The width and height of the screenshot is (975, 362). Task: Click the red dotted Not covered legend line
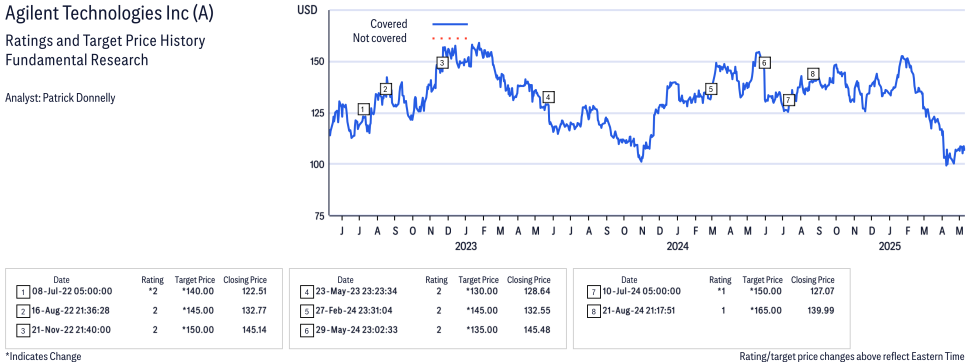click(x=450, y=39)
